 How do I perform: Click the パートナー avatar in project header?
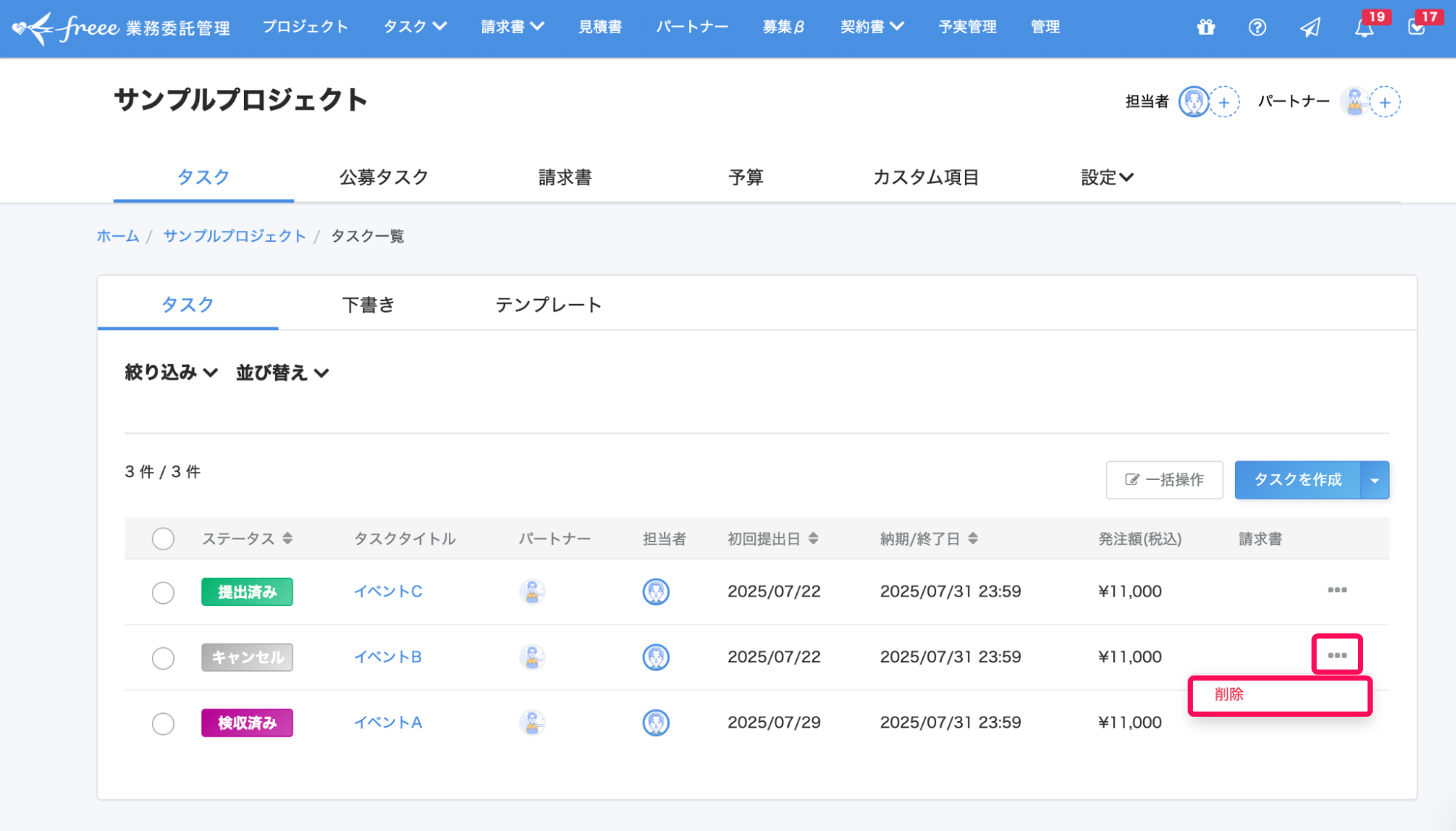click(1354, 102)
